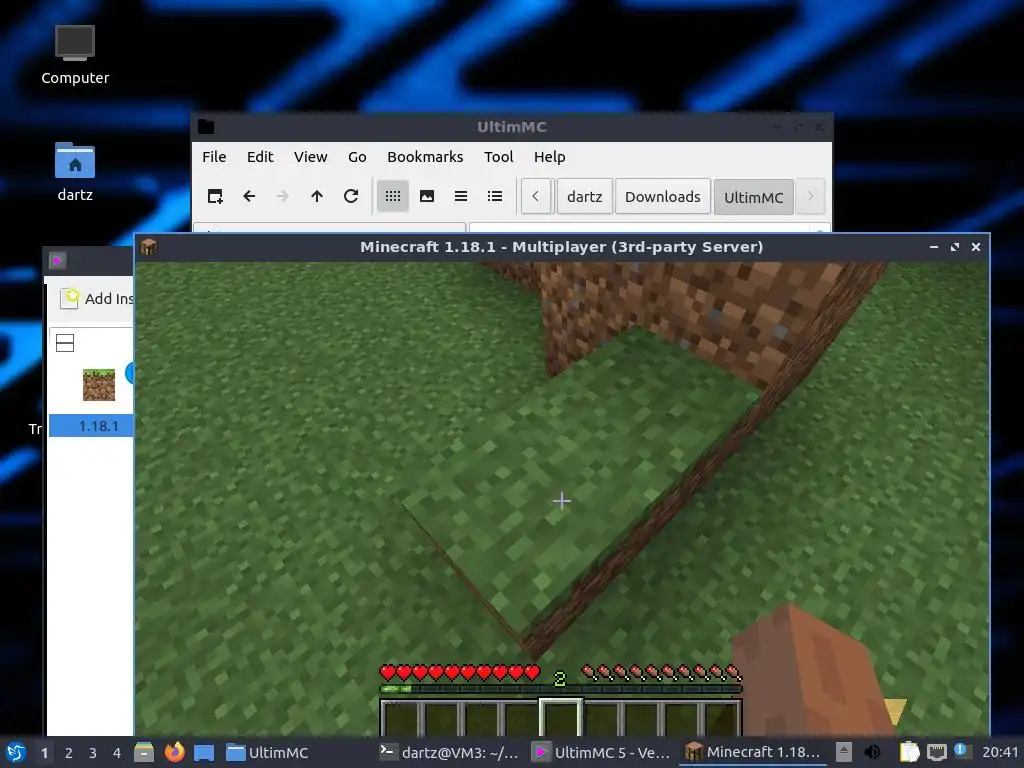
Task: Click the file manager window folder icon
Action: coord(206,127)
